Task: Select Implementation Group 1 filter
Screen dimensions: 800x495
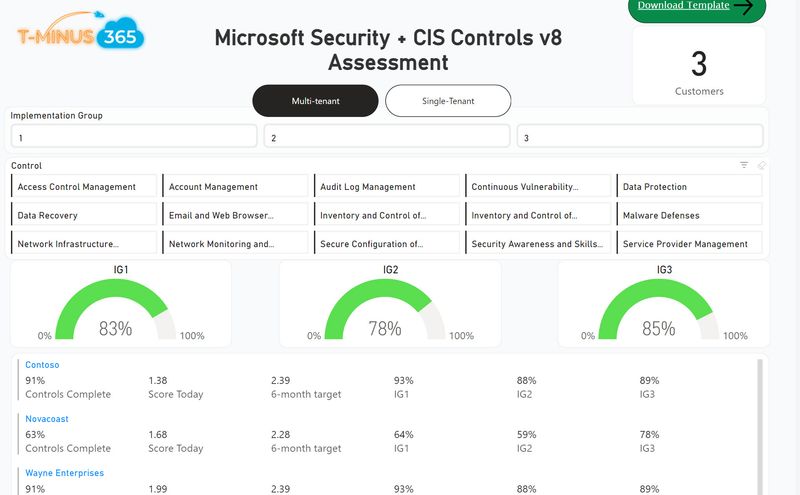Action: tap(134, 137)
